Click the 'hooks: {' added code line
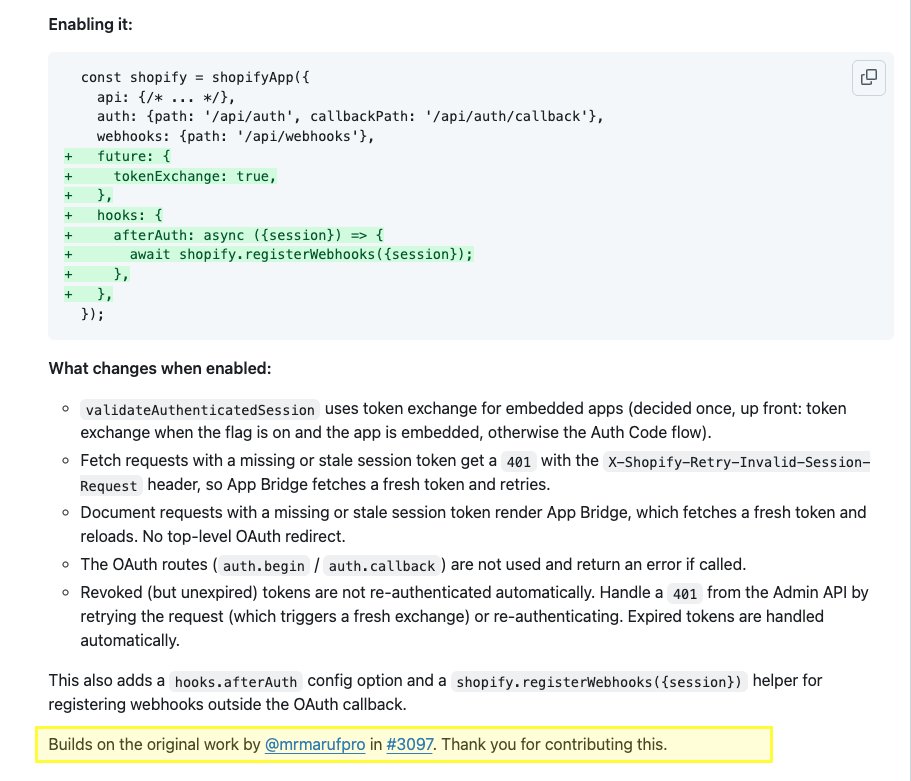 click(x=130, y=215)
